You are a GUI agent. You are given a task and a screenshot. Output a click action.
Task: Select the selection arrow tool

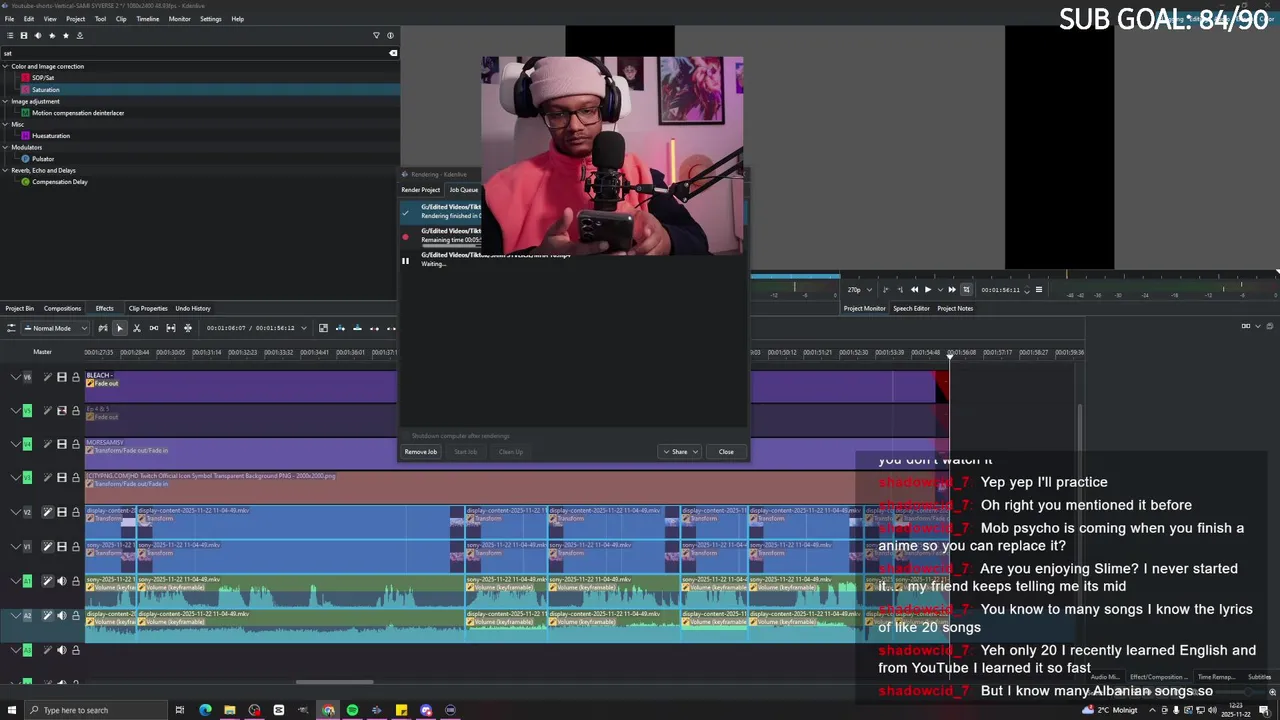point(119,328)
